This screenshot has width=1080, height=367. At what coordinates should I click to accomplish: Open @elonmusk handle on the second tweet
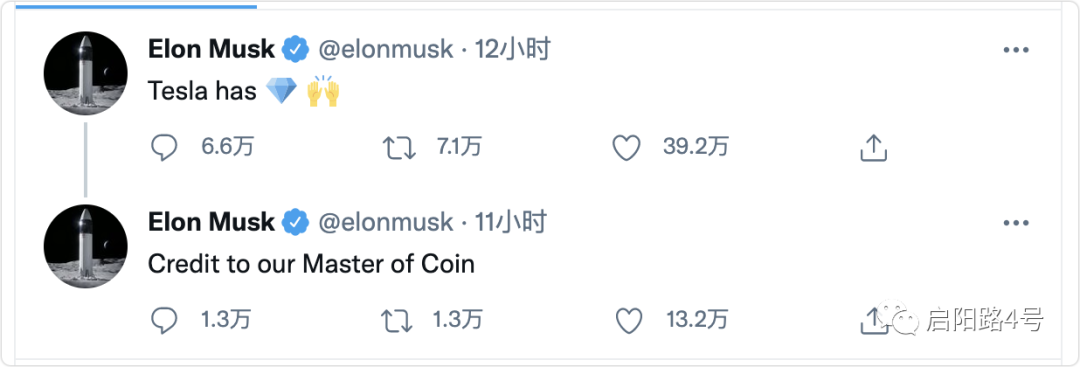pos(386,223)
